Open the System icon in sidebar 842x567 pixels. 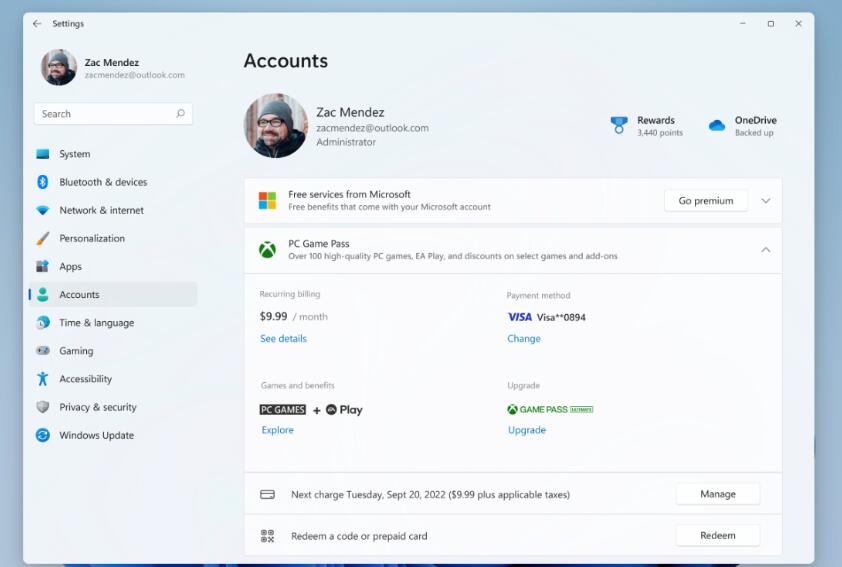(42, 154)
